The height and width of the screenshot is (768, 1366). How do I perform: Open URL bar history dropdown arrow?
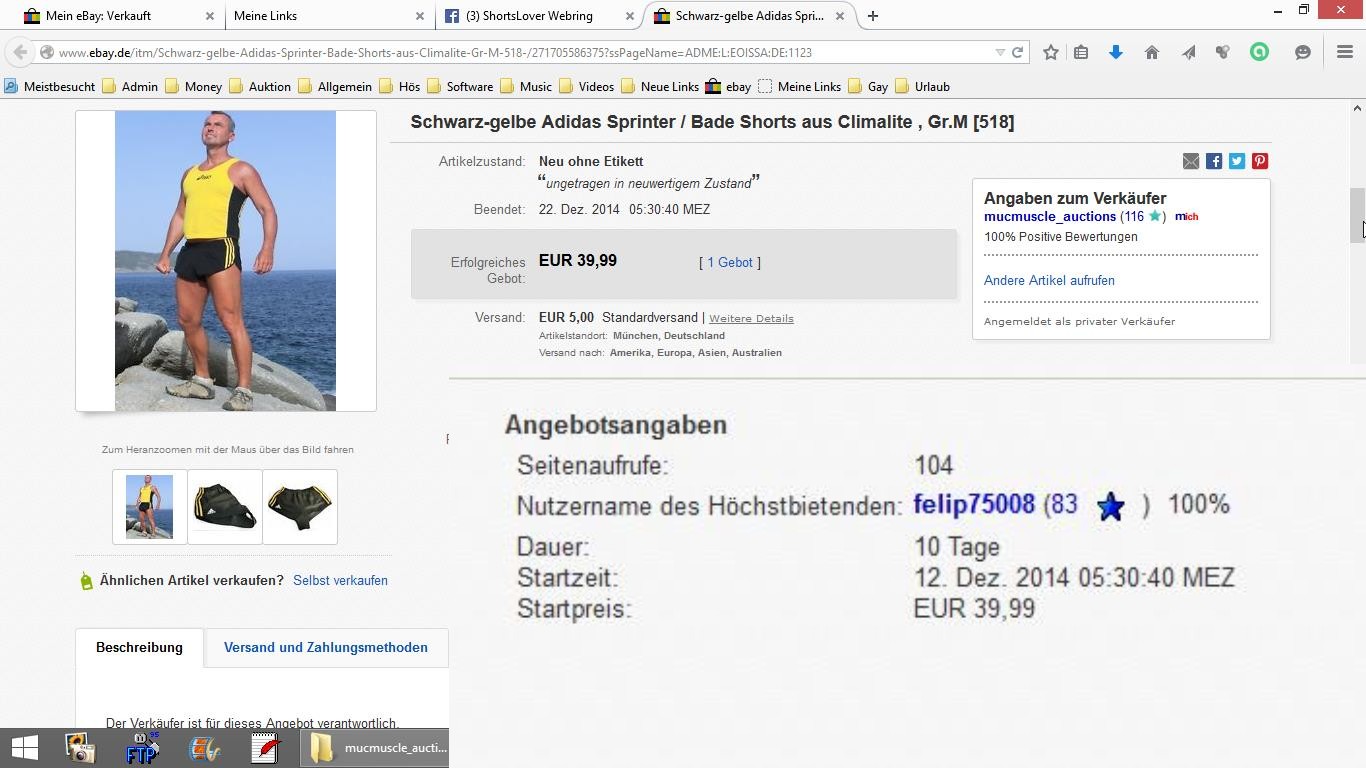(x=999, y=53)
